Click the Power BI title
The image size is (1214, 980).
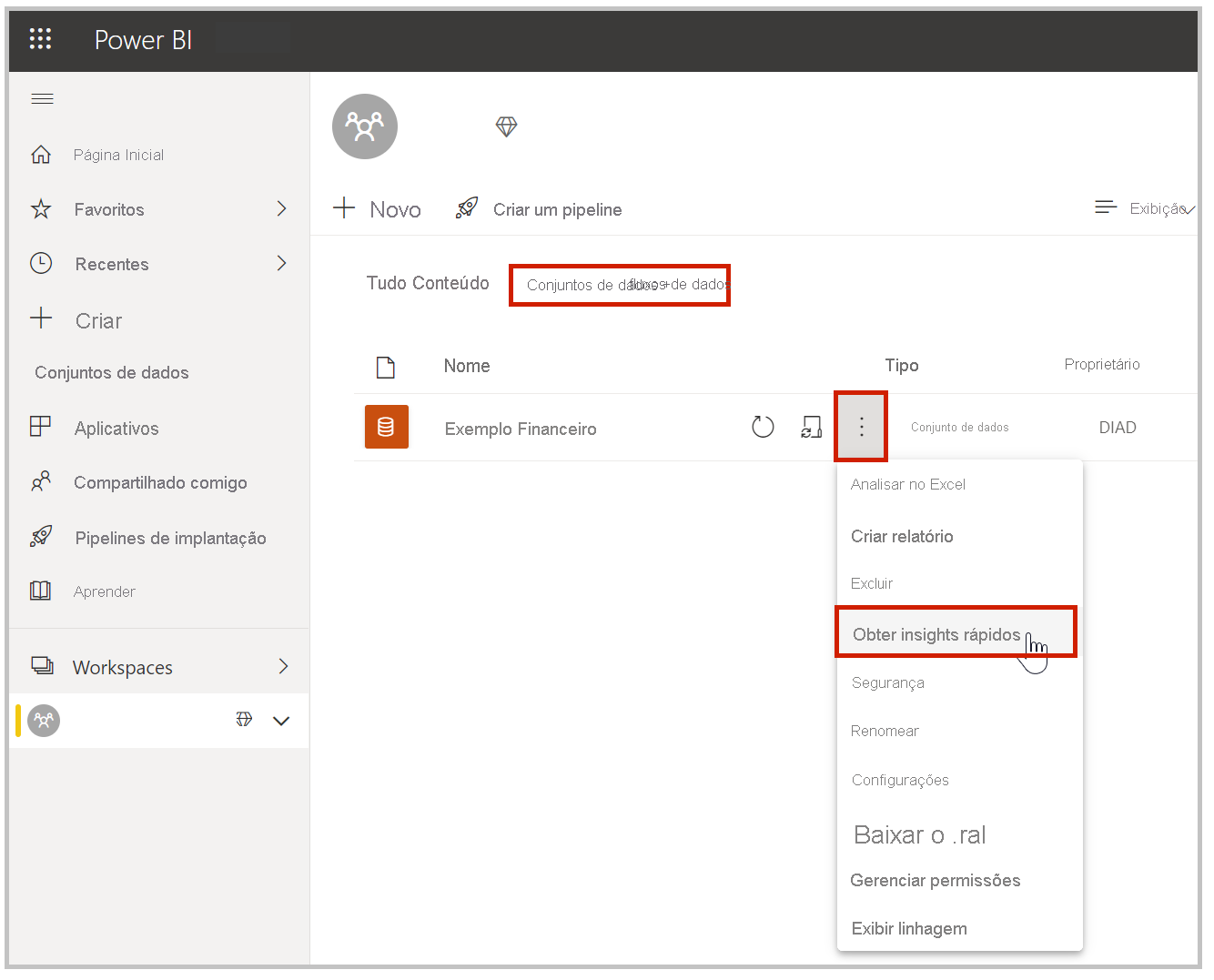(x=143, y=40)
